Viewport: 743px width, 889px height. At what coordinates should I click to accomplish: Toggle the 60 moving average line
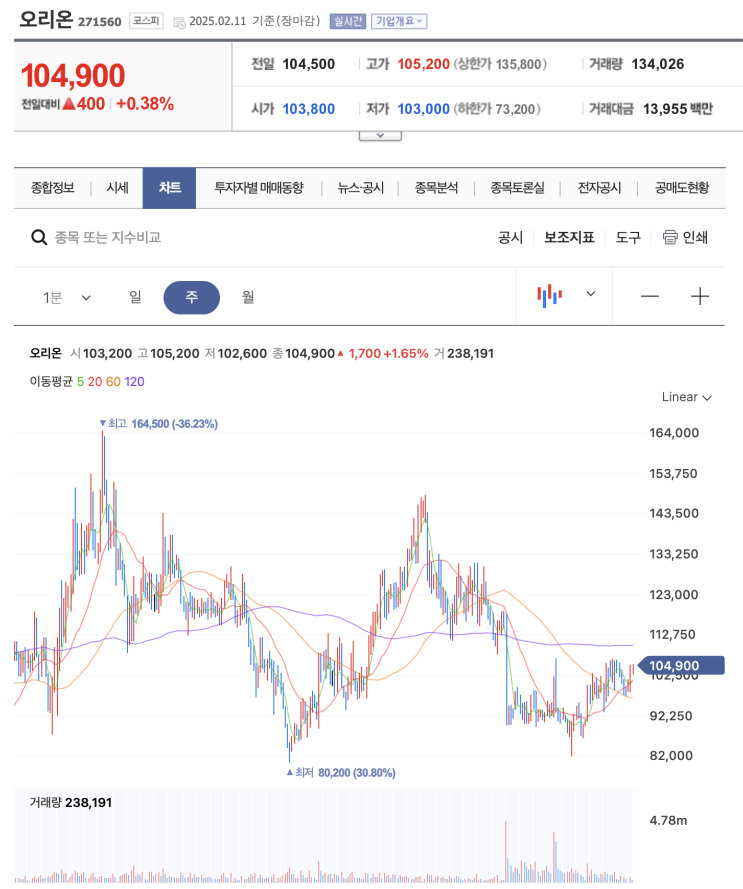(x=113, y=382)
